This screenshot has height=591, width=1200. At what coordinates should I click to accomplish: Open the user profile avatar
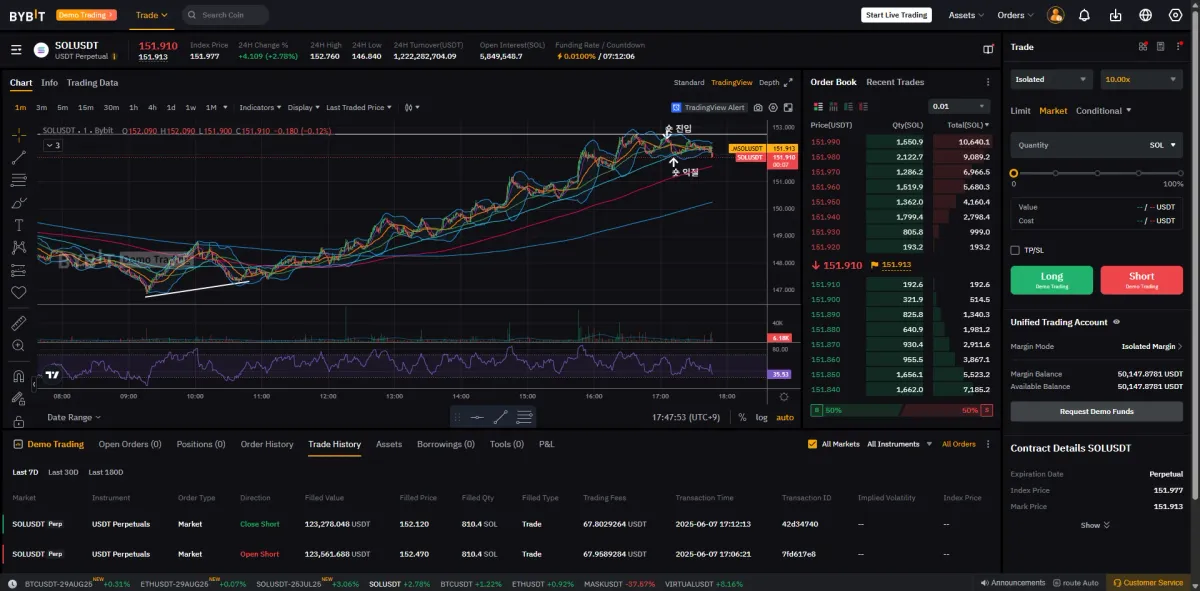(x=1056, y=15)
